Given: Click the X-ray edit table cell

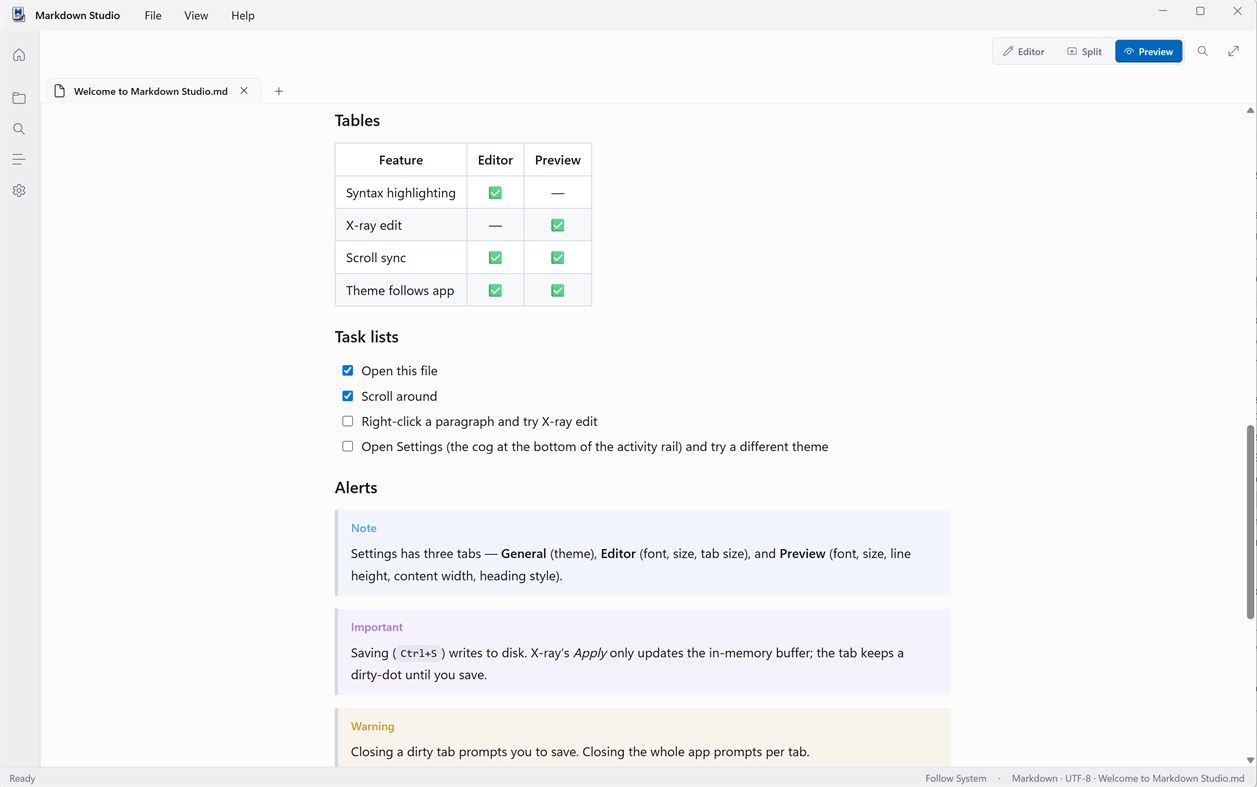Looking at the screenshot, I should (x=401, y=225).
